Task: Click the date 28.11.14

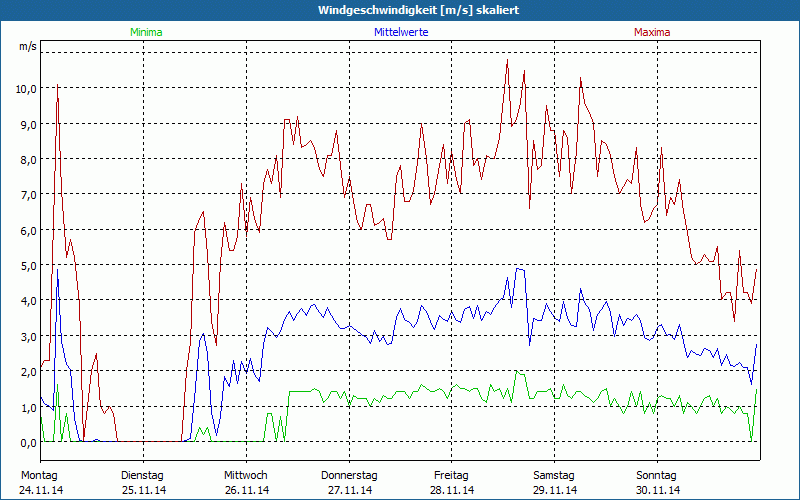Action: coord(452,490)
